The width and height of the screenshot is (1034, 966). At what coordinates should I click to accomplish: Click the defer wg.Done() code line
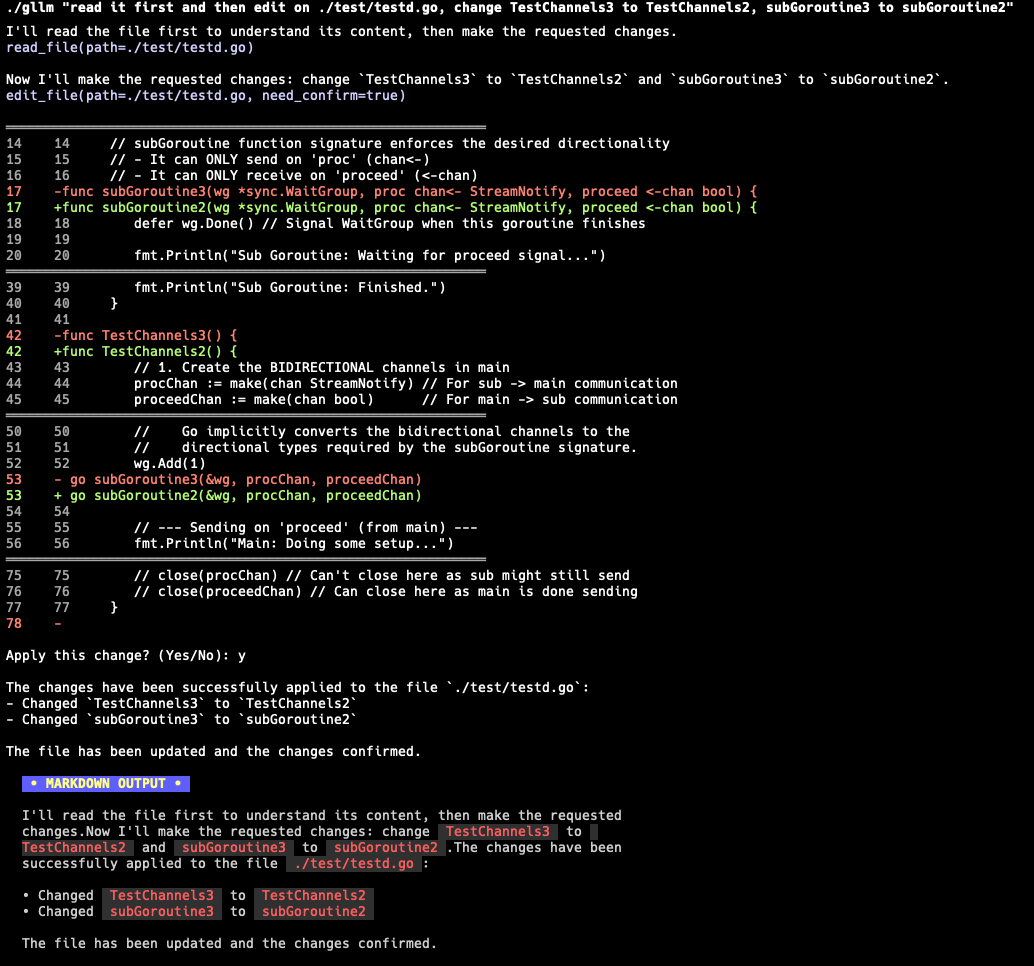pos(389,223)
